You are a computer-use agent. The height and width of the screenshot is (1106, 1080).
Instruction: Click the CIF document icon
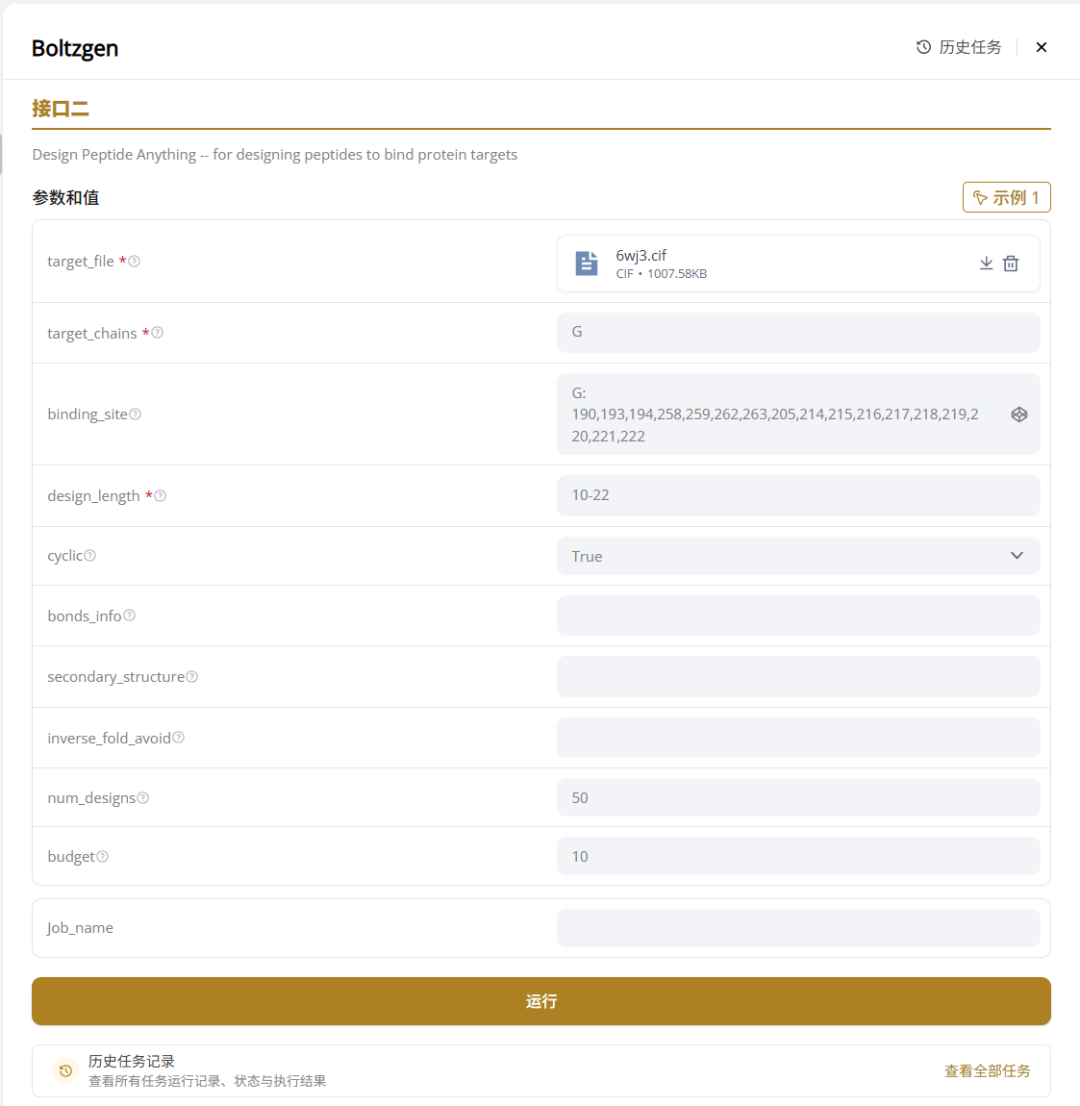click(x=586, y=262)
